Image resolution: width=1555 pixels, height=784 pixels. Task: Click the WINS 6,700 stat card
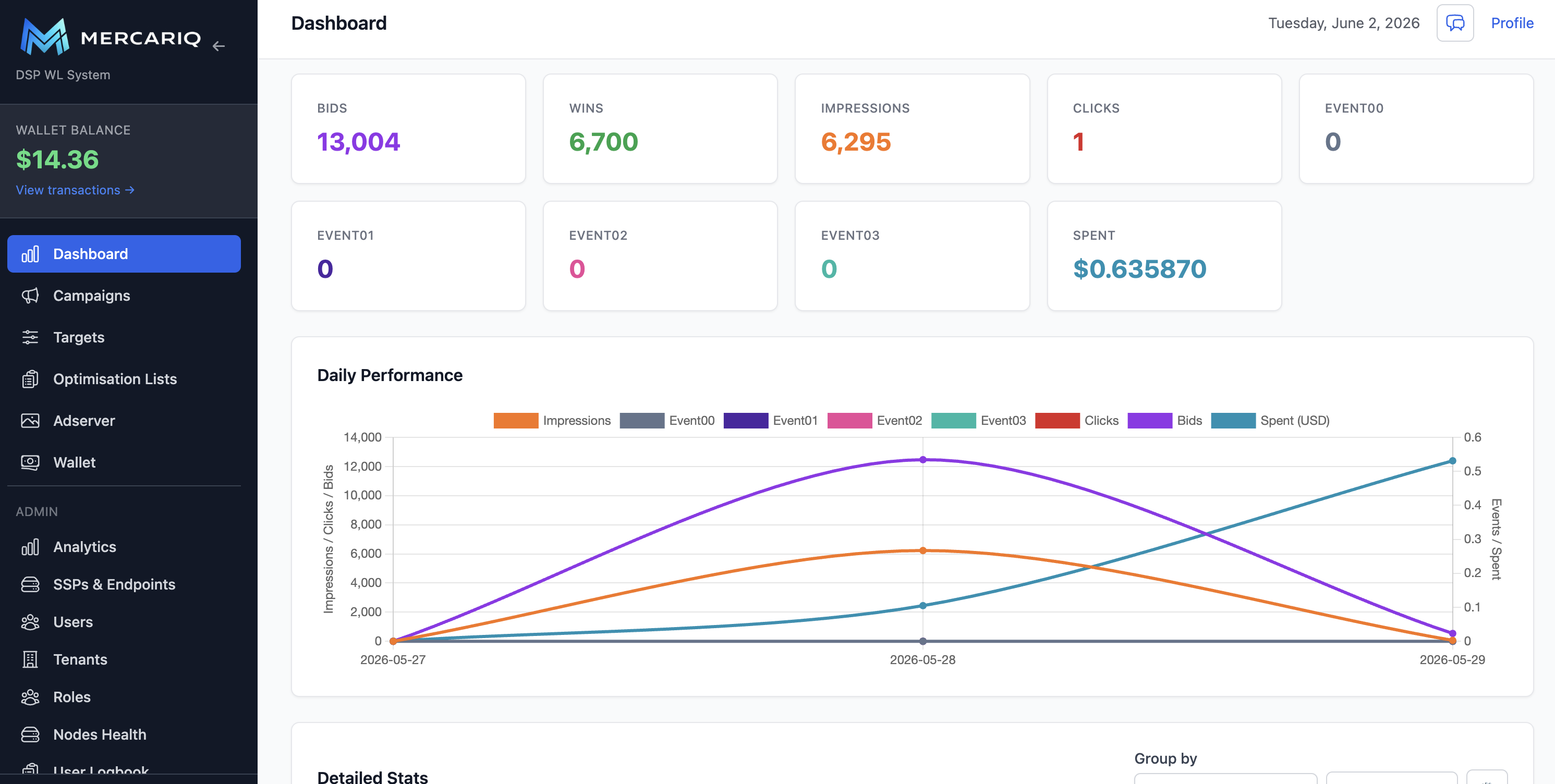click(x=660, y=129)
